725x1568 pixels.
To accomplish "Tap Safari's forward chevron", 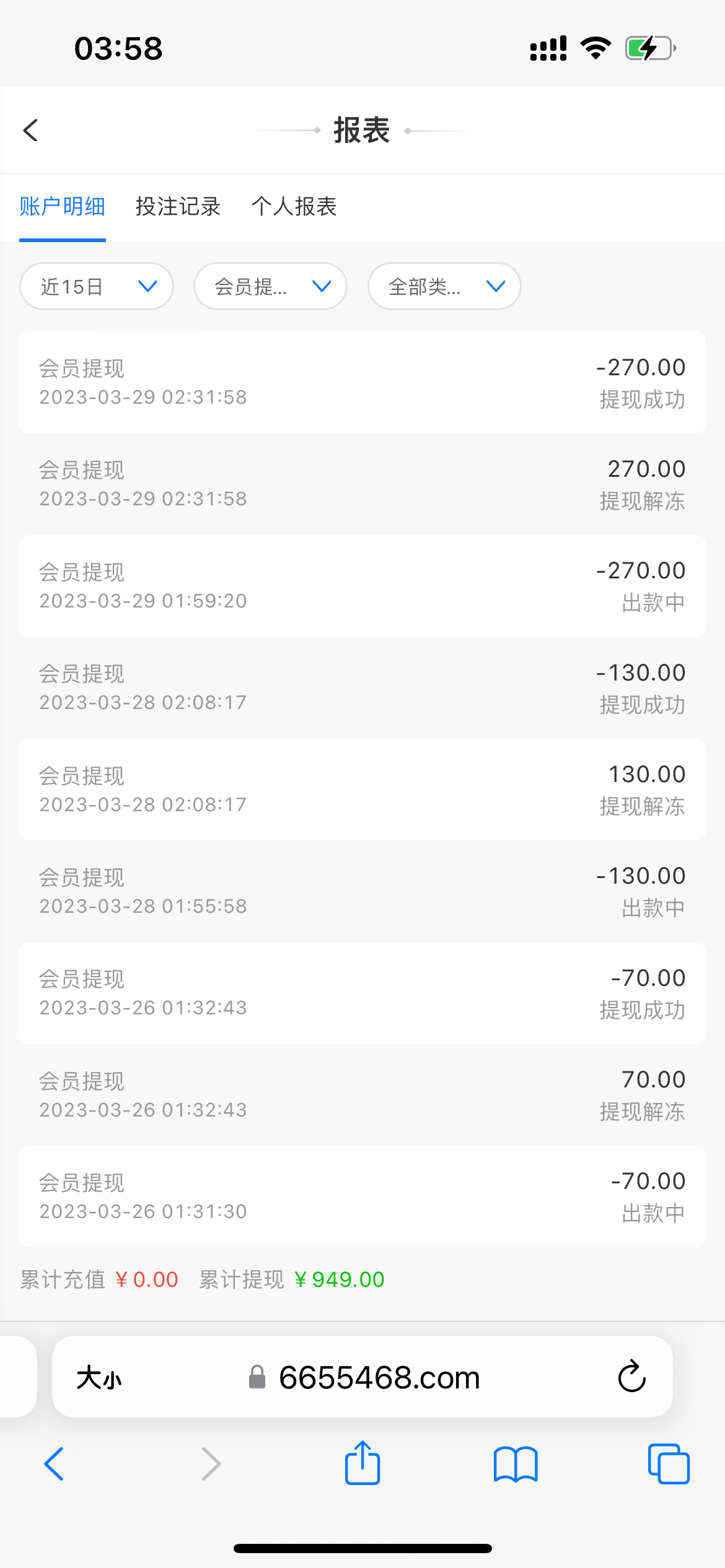I will click(x=211, y=1464).
